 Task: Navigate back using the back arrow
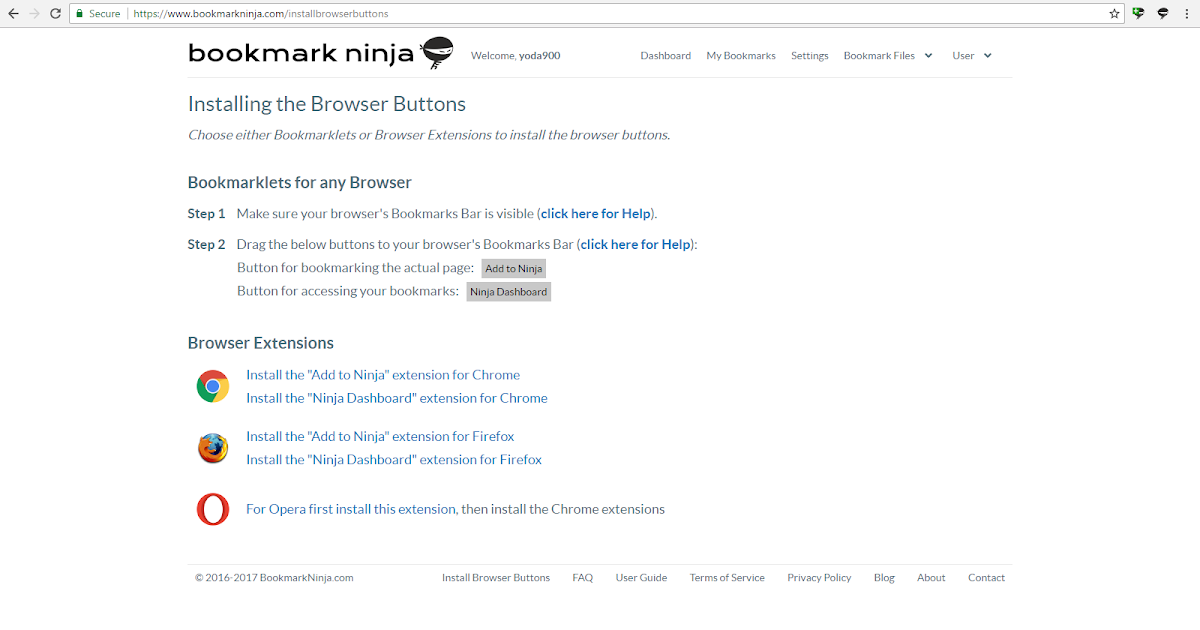(x=12, y=13)
